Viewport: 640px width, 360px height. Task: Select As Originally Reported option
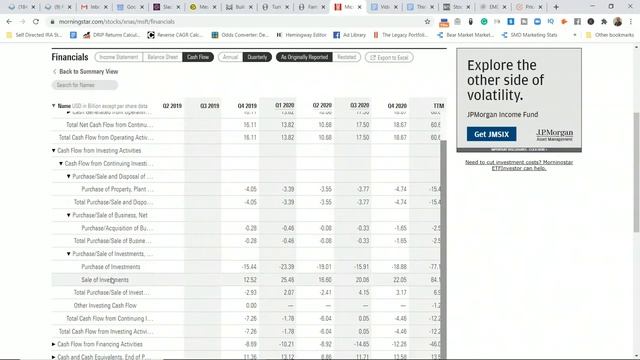304,57
